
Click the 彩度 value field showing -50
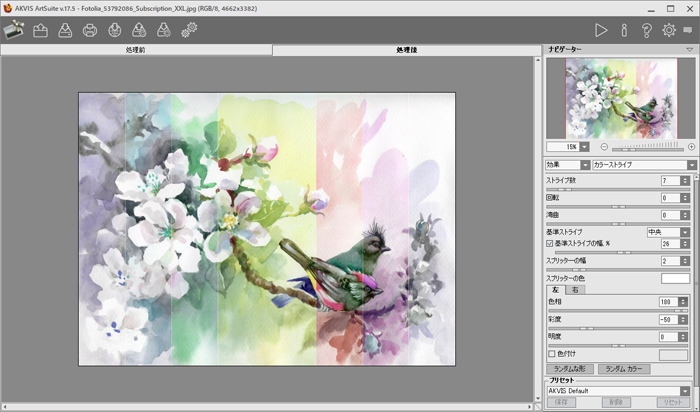(669, 320)
